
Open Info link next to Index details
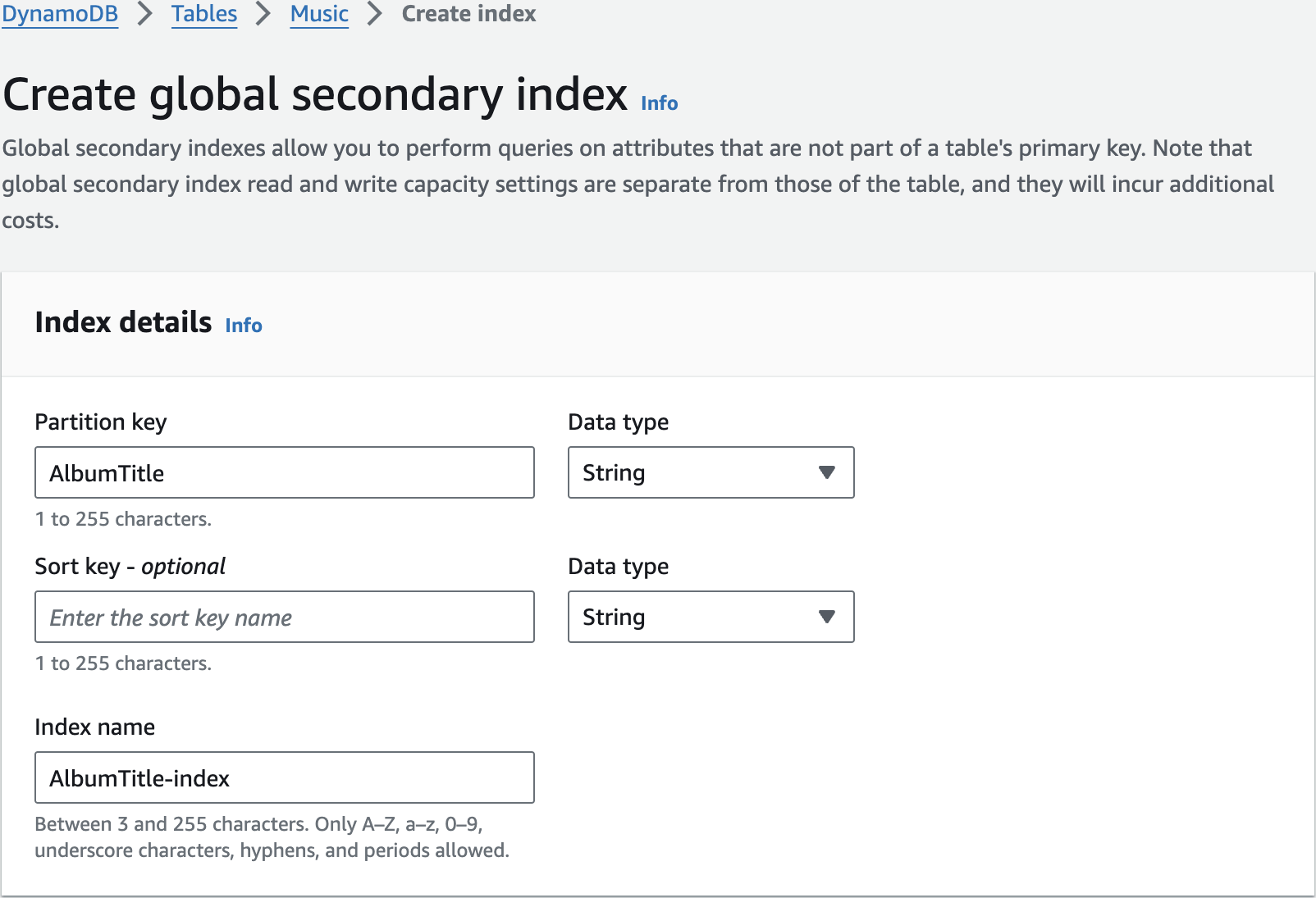point(244,326)
